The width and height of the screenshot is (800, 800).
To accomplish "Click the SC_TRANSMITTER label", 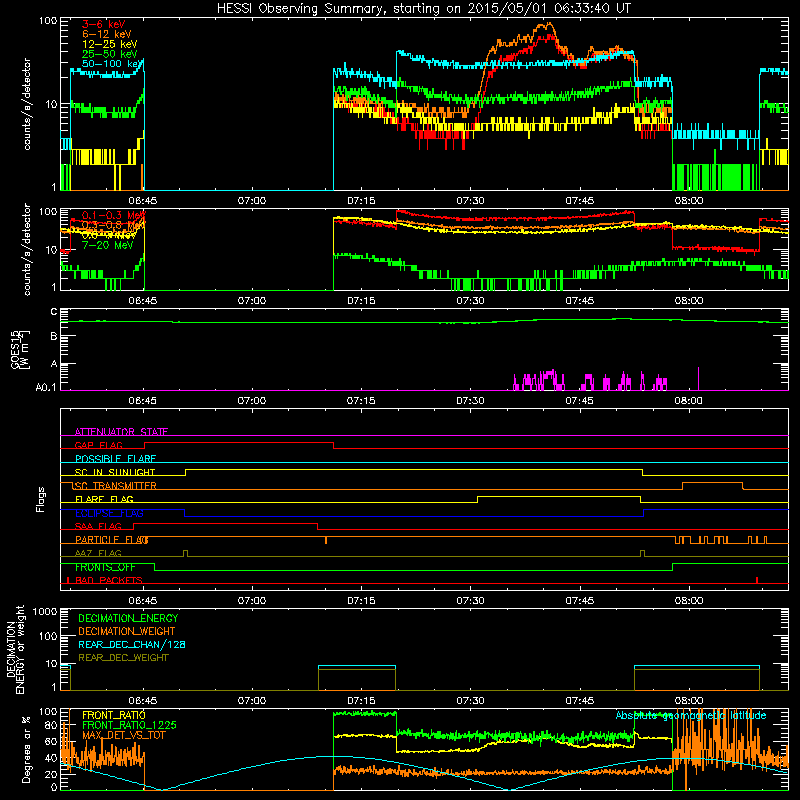I will 116,485.
